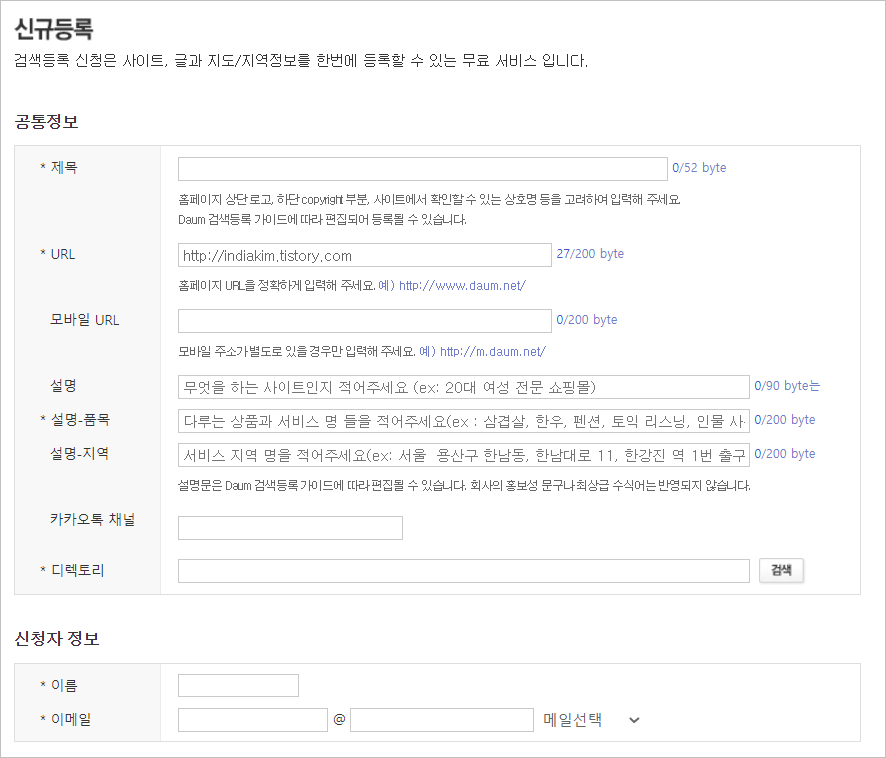Click the 제목 title input field
This screenshot has height=758, width=886.
click(423, 169)
